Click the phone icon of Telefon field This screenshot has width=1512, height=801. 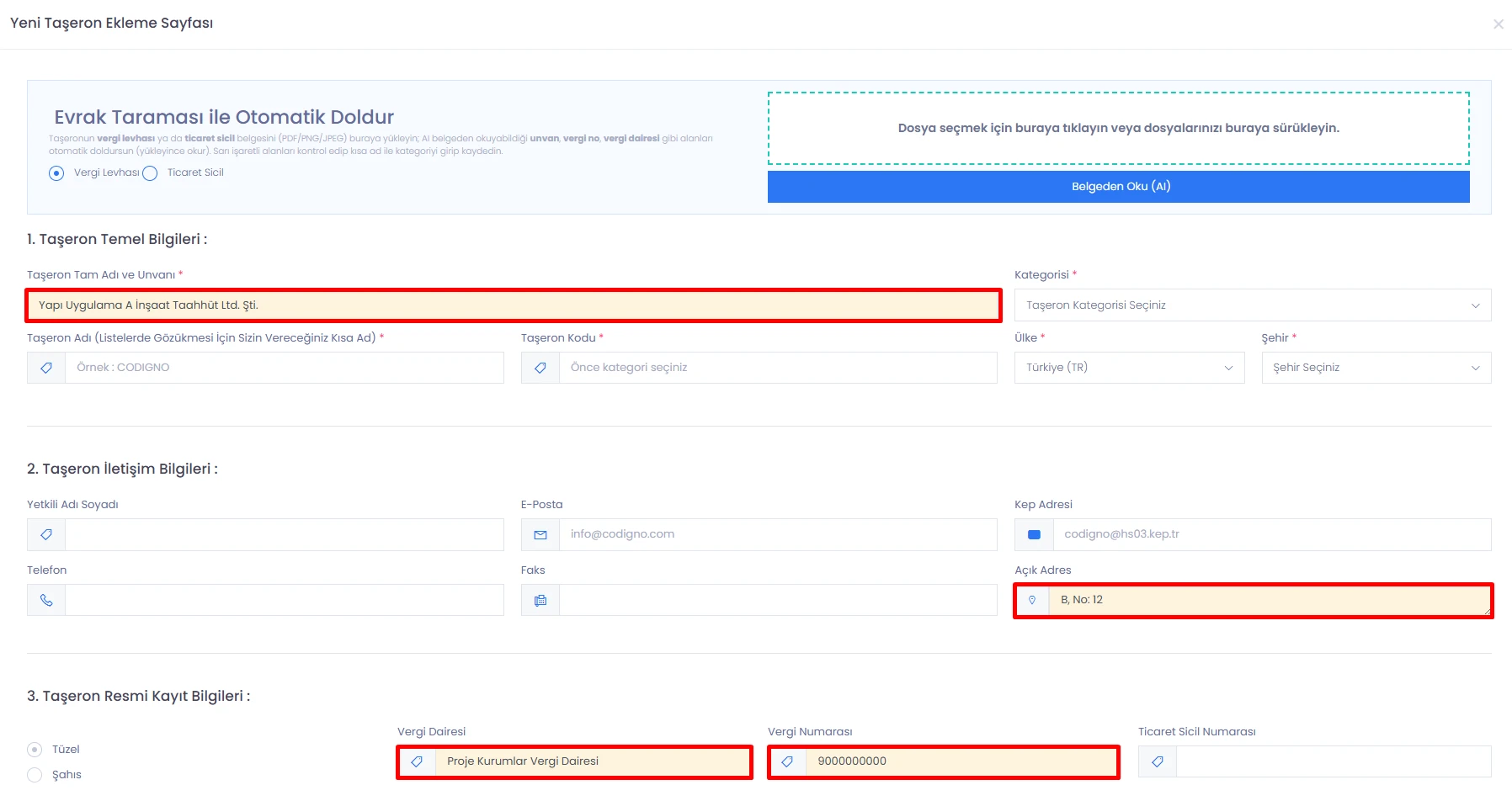click(x=46, y=600)
